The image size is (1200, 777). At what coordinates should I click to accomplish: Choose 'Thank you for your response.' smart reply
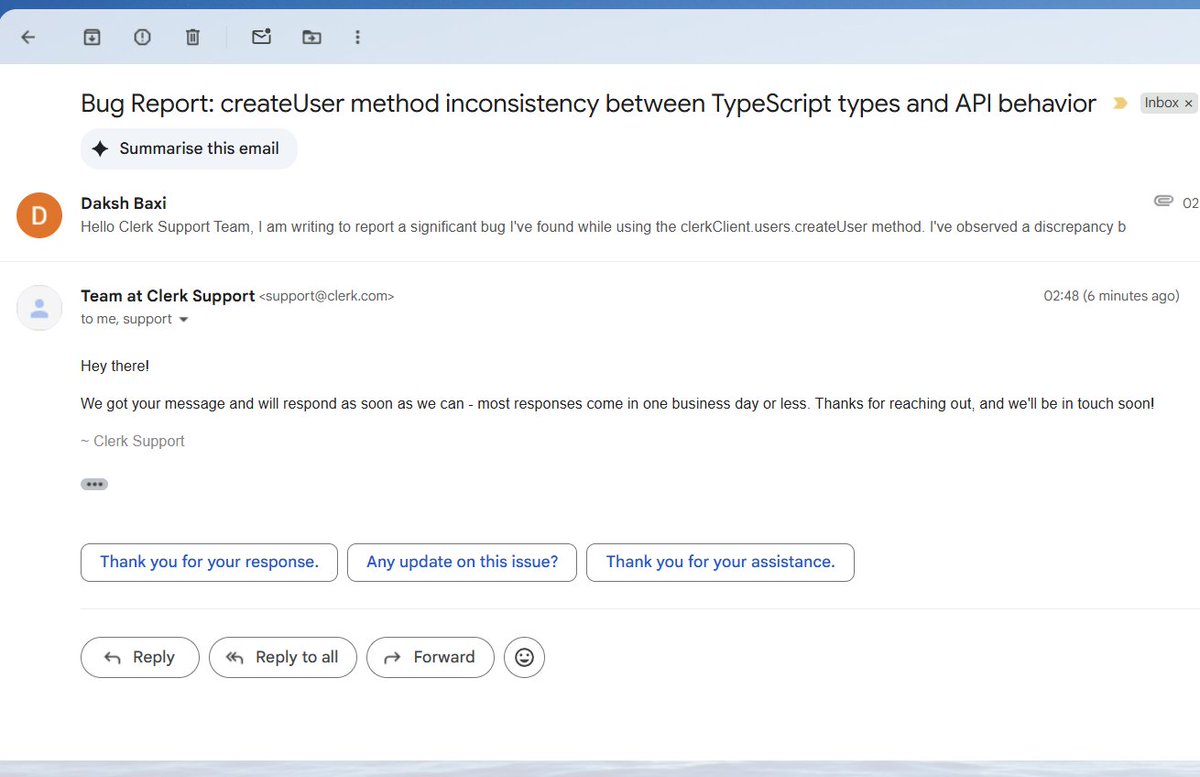tap(209, 562)
